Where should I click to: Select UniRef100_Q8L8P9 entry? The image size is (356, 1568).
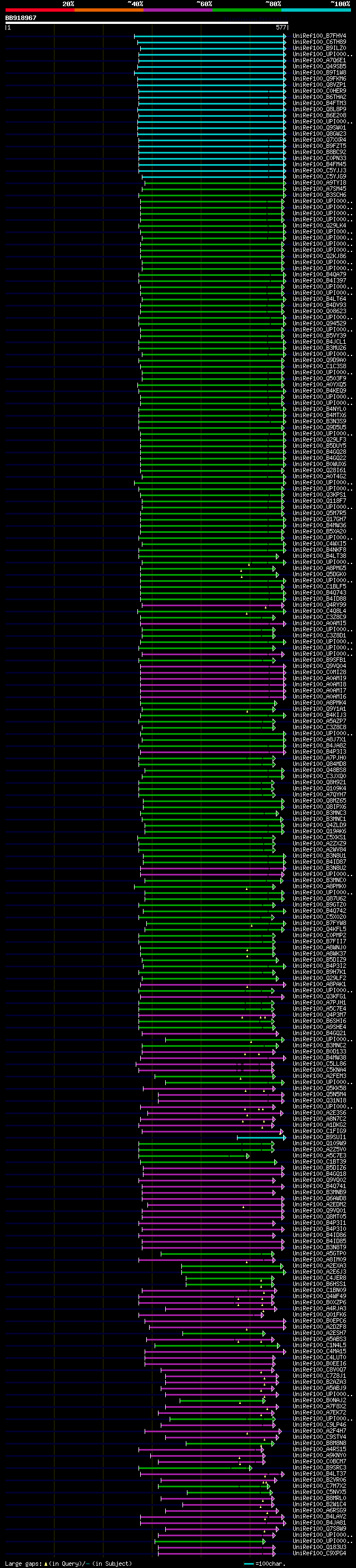tap(319, 110)
